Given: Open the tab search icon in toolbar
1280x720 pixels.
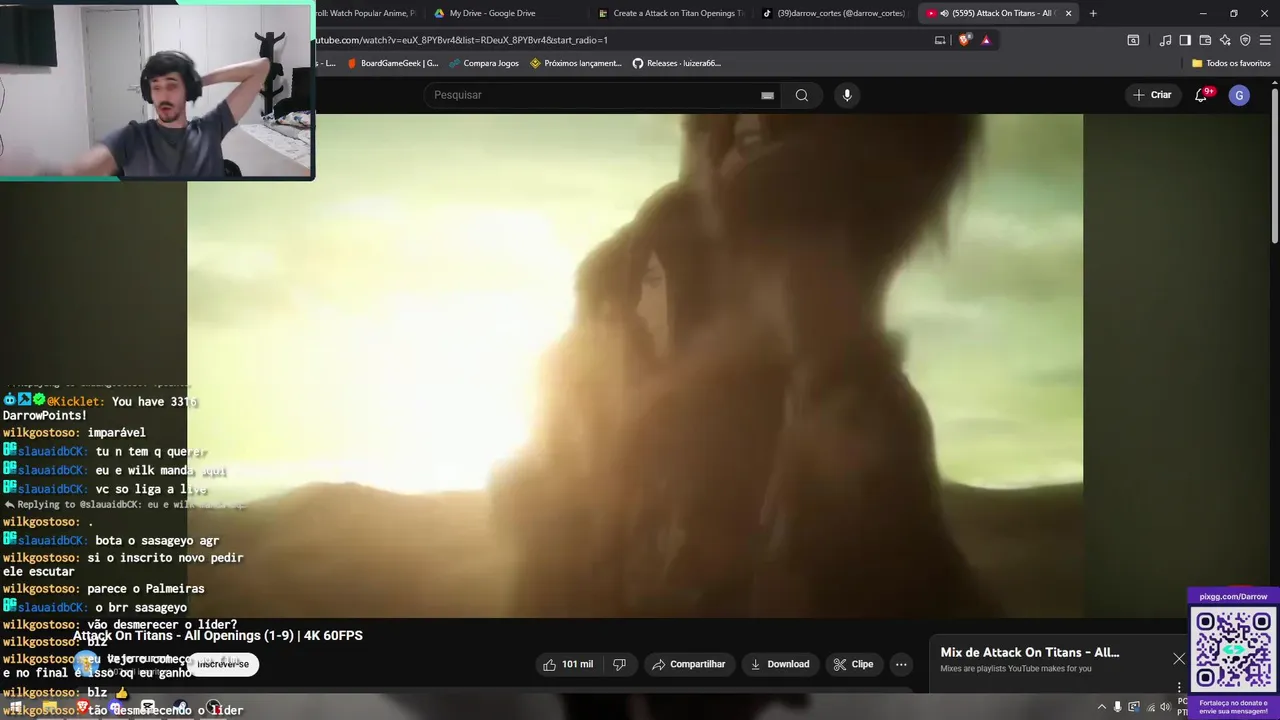Looking at the screenshot, I should coord(1133,40).
